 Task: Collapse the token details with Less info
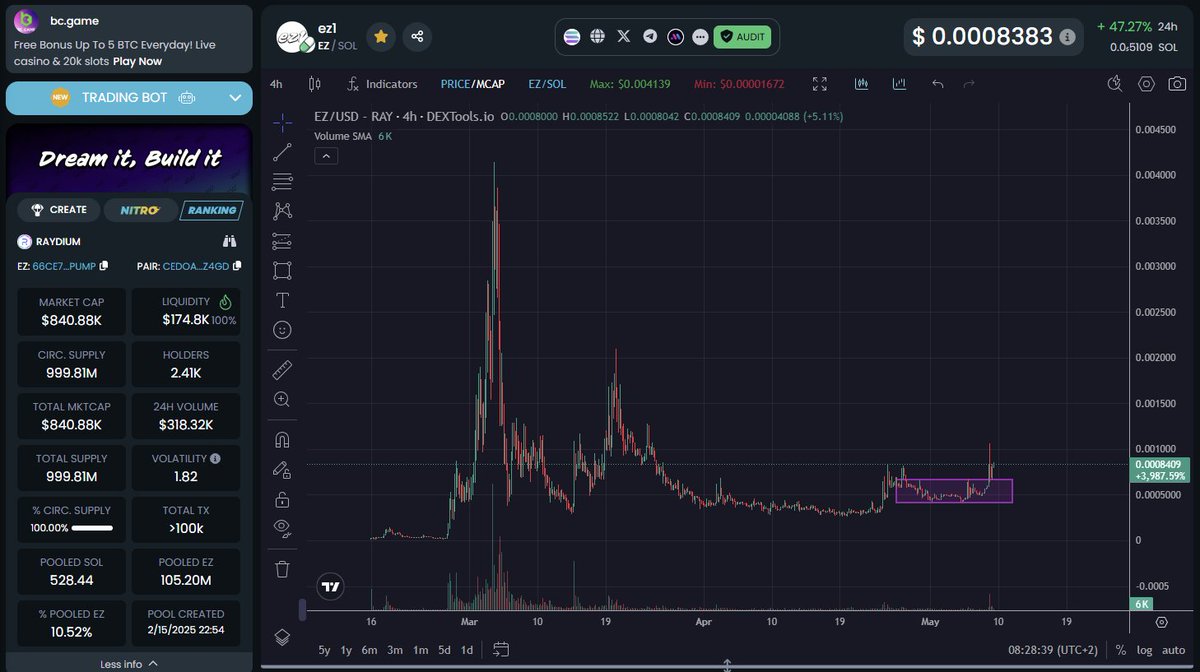[129, 663]
